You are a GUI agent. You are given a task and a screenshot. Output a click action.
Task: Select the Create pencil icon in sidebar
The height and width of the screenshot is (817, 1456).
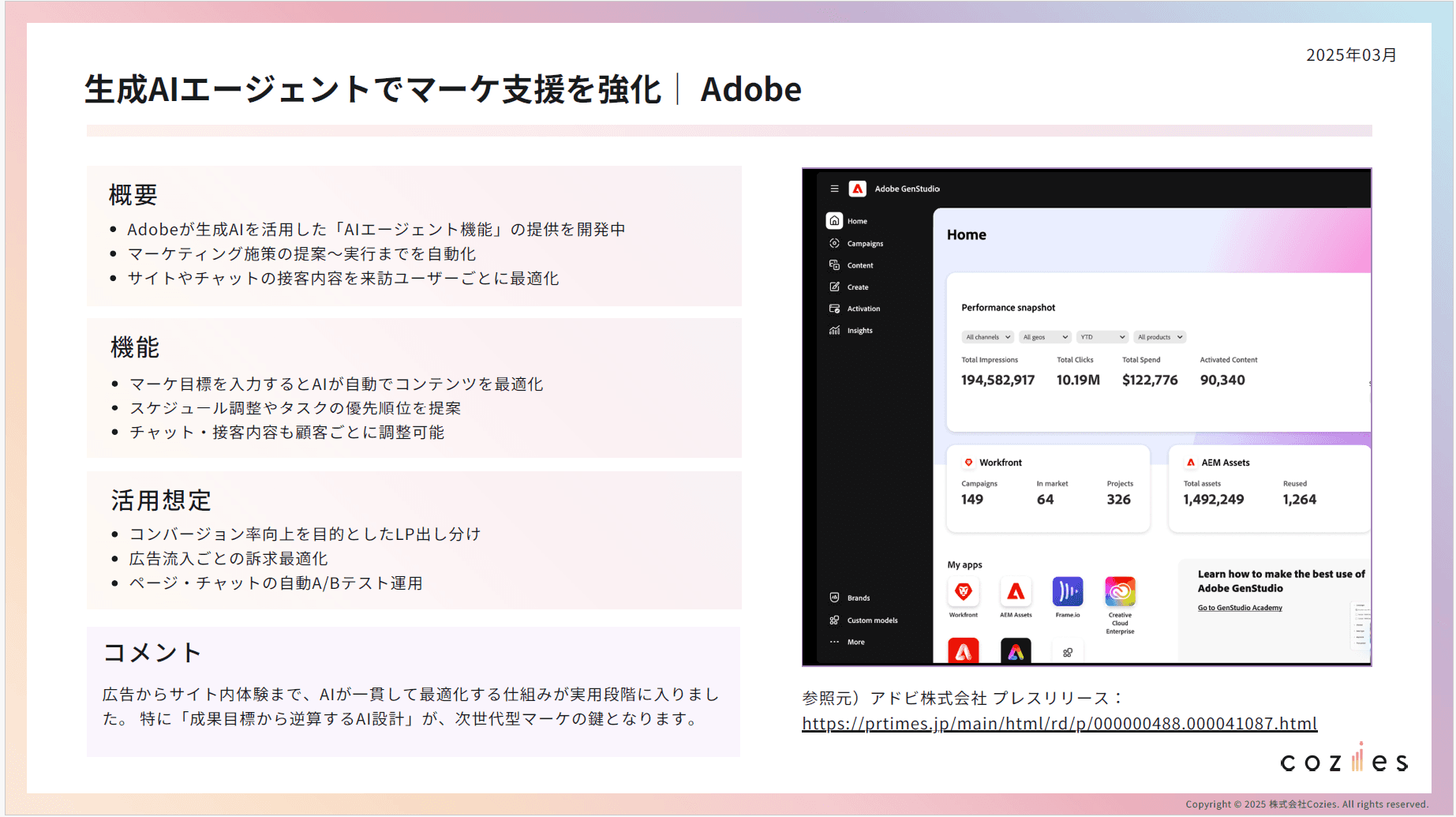(x=834, y=287)
